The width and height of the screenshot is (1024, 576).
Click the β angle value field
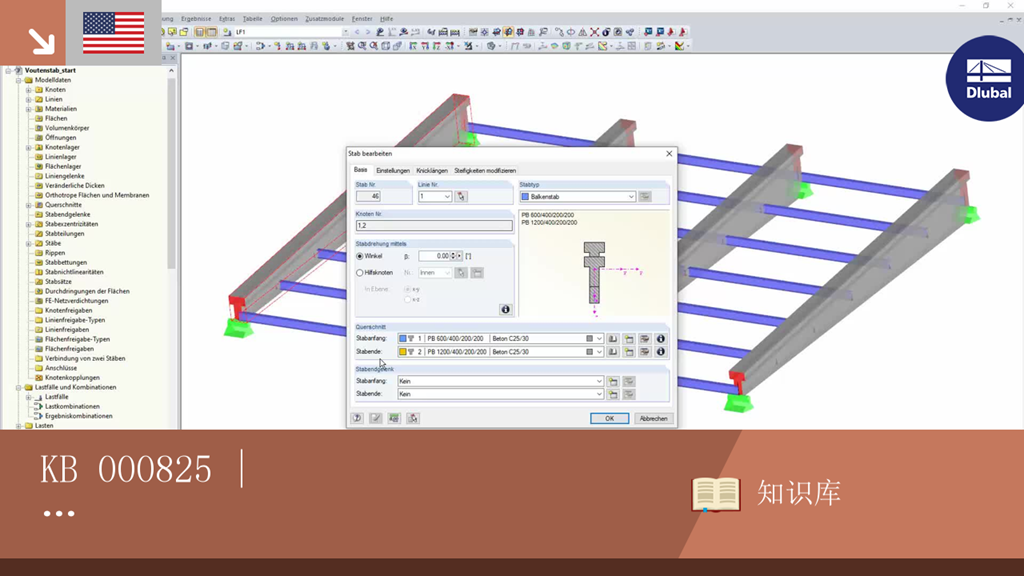pyautogui.click(x=434, y=256)
